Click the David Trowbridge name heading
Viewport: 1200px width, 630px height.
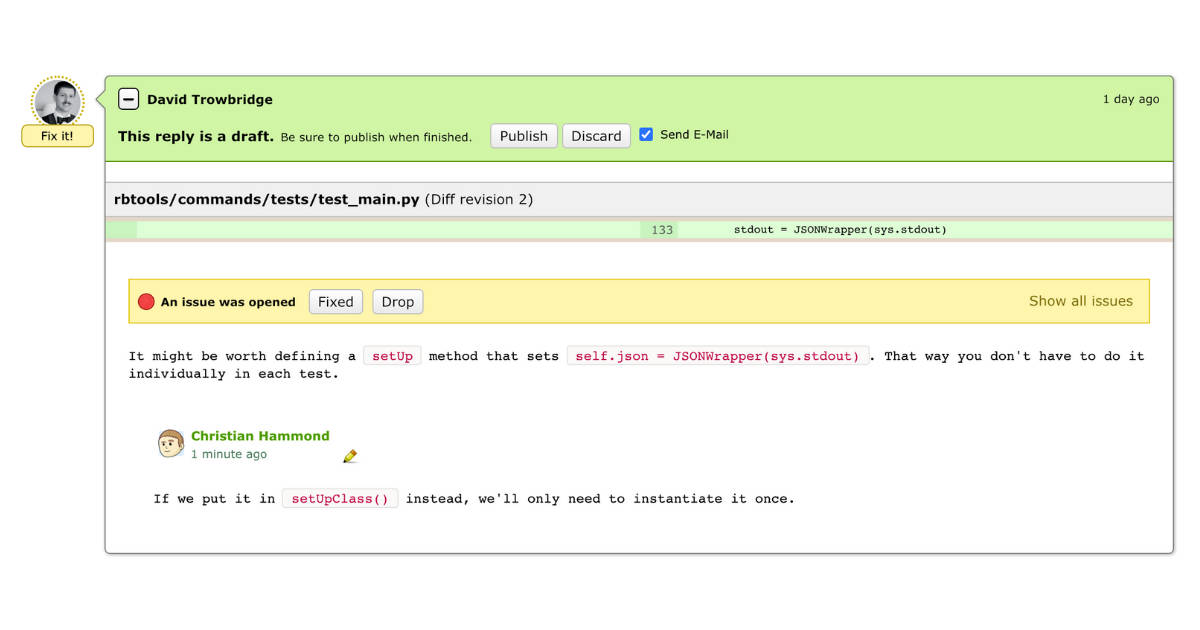tap(210, 99)
